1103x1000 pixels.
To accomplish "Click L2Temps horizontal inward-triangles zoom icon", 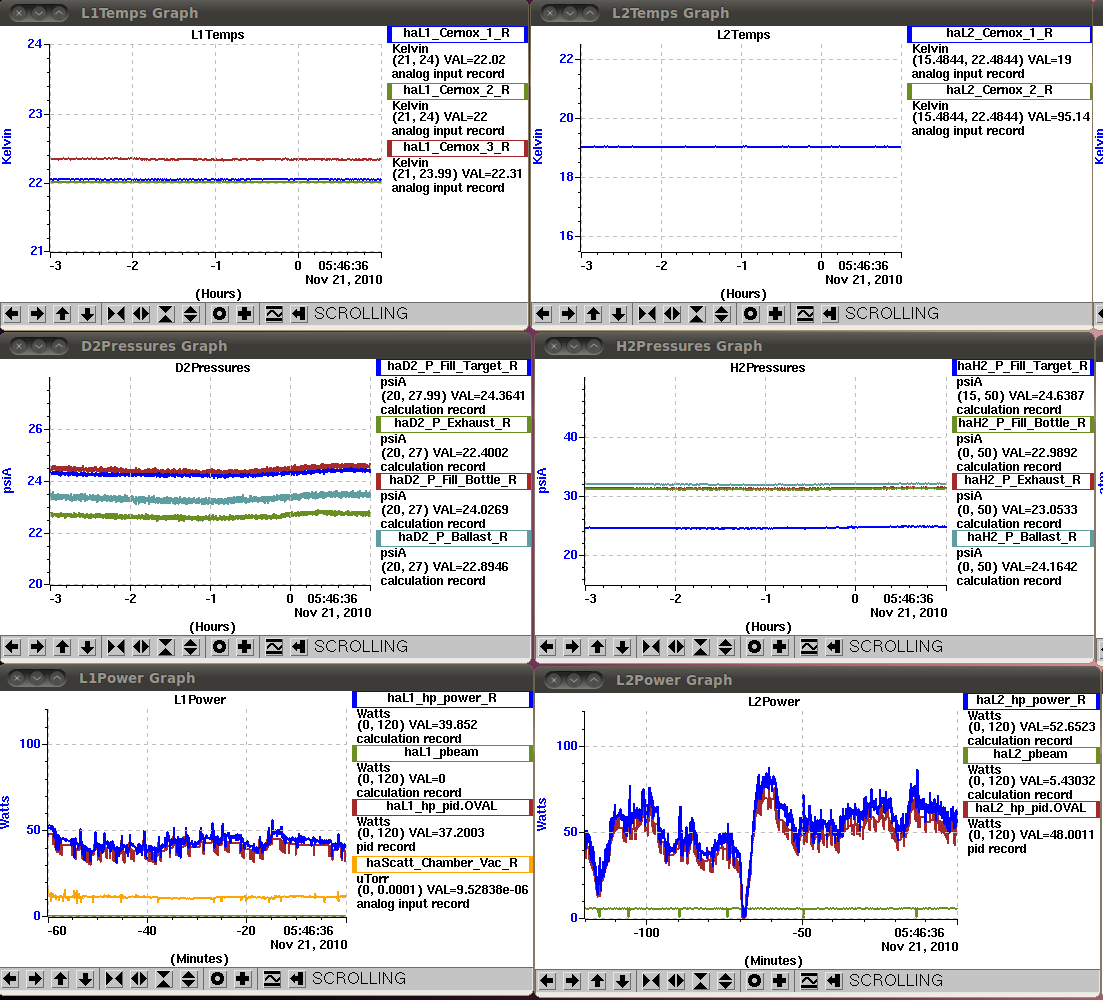I will 647,314.
